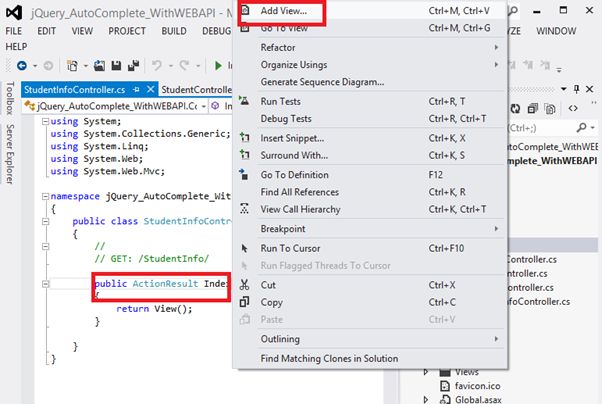Click the Solution Explorer Show All Files icon
Screen dimensions: 602x404
click(x=550, y=109)
